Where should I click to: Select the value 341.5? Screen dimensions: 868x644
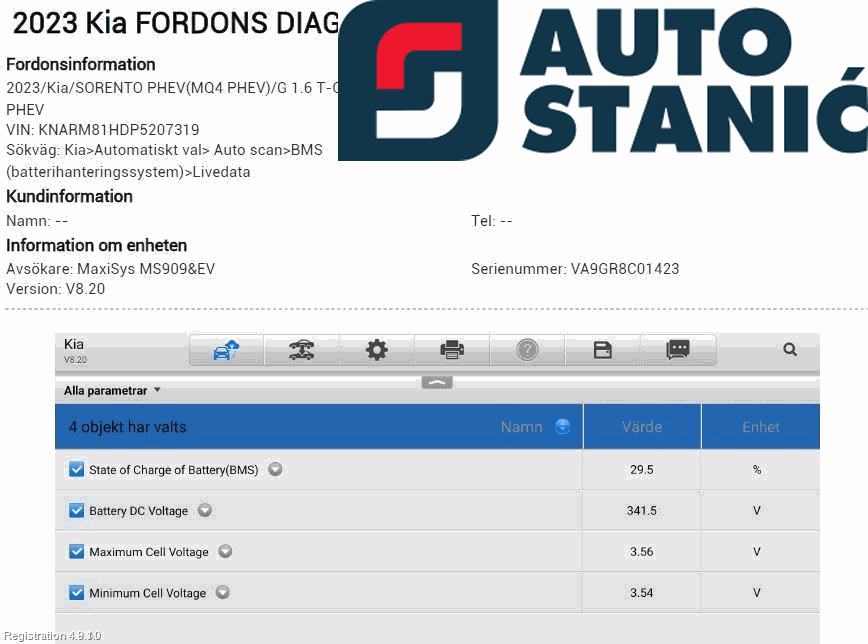point(642,511)
